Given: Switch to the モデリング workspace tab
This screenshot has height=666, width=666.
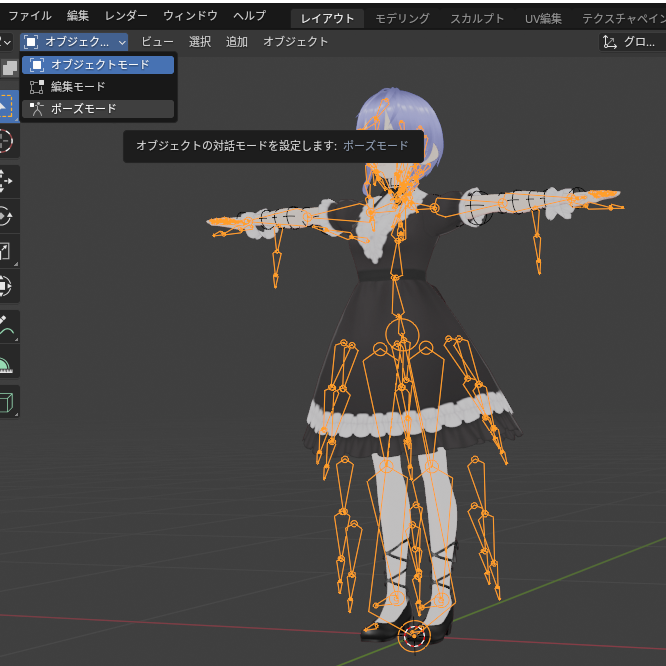Looking at the screenshot, I should point(402,19).
